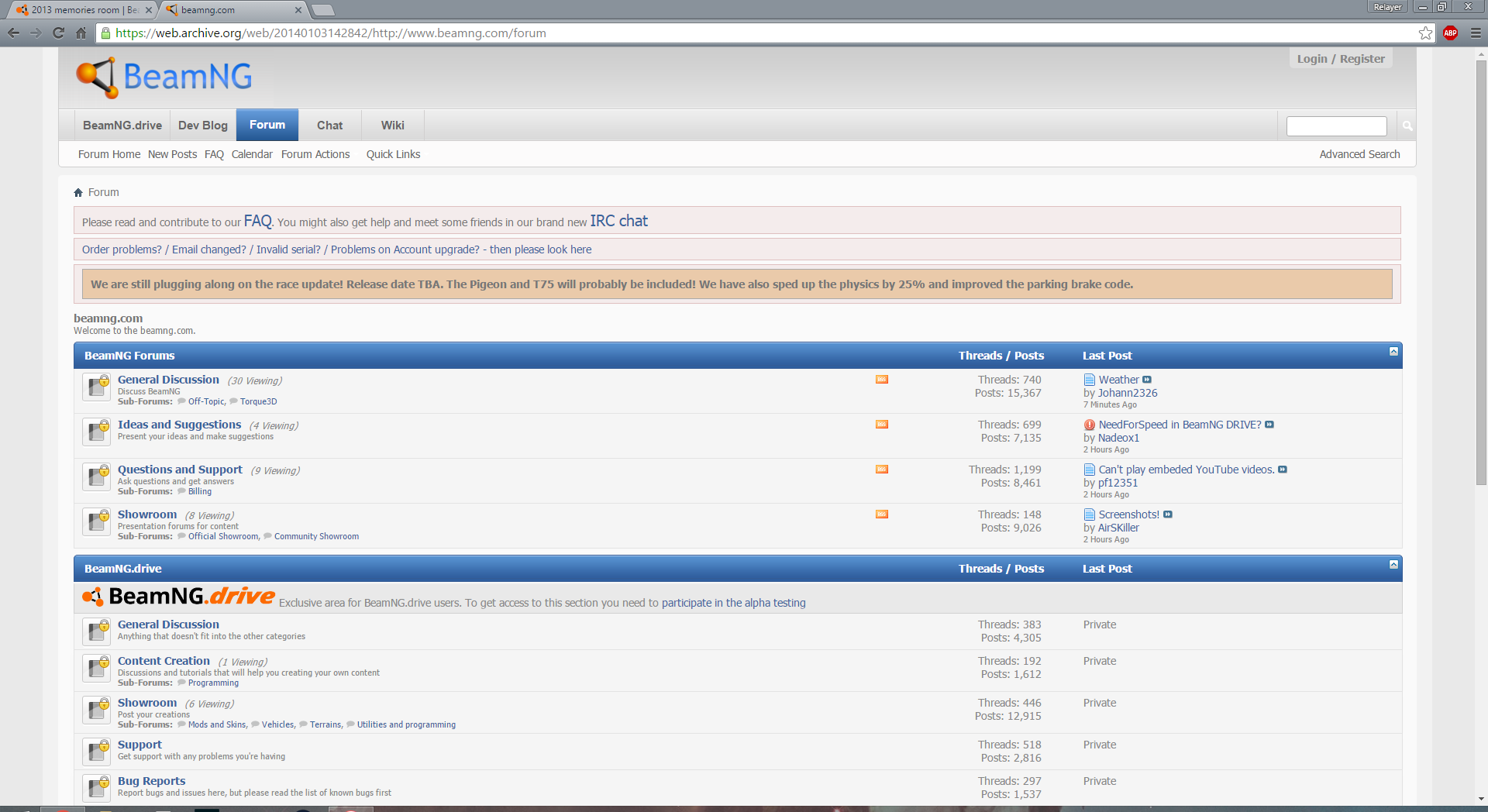The width and height of the screenshot is (1488, 812).
Task: Go to last post icon next to NeedForSpeed thread
Action: click(x=1269, y=425)
